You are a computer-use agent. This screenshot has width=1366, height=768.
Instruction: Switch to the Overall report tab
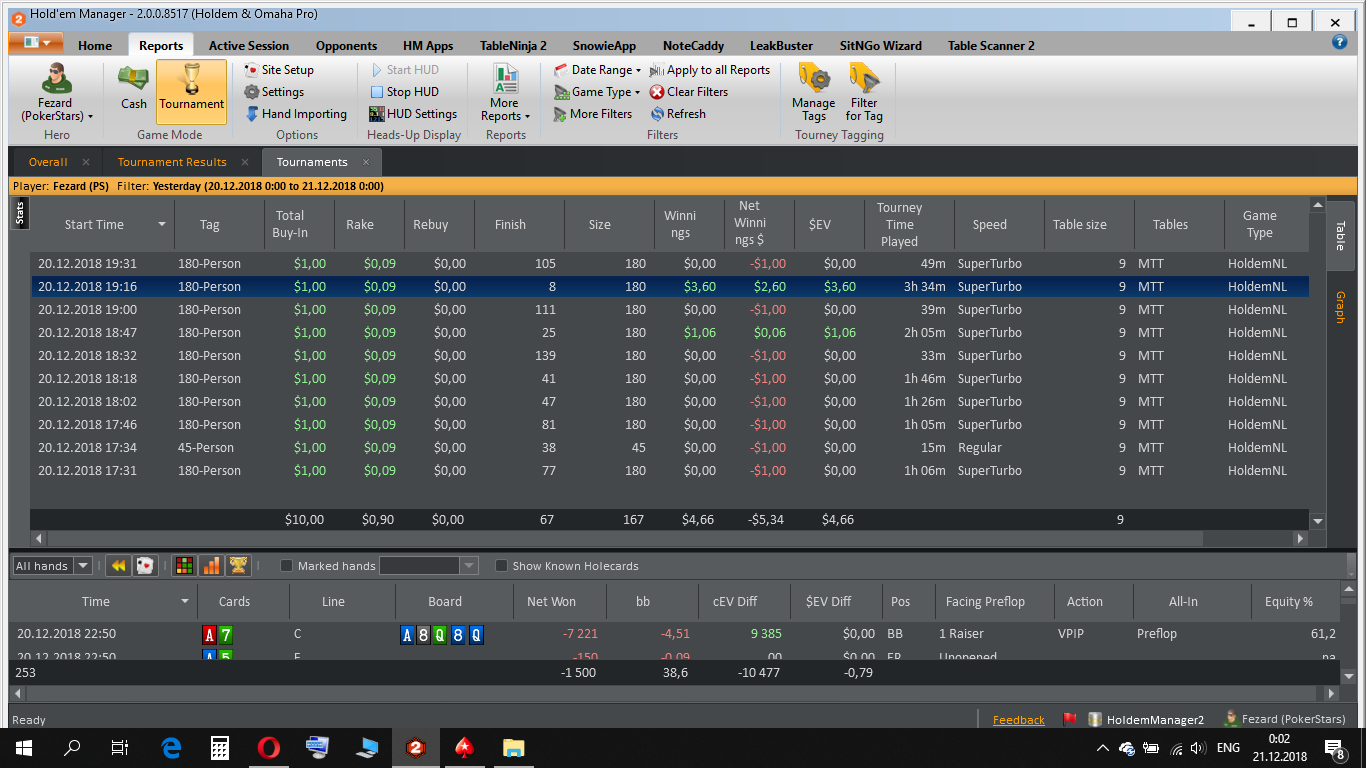(x=48, y=162)
